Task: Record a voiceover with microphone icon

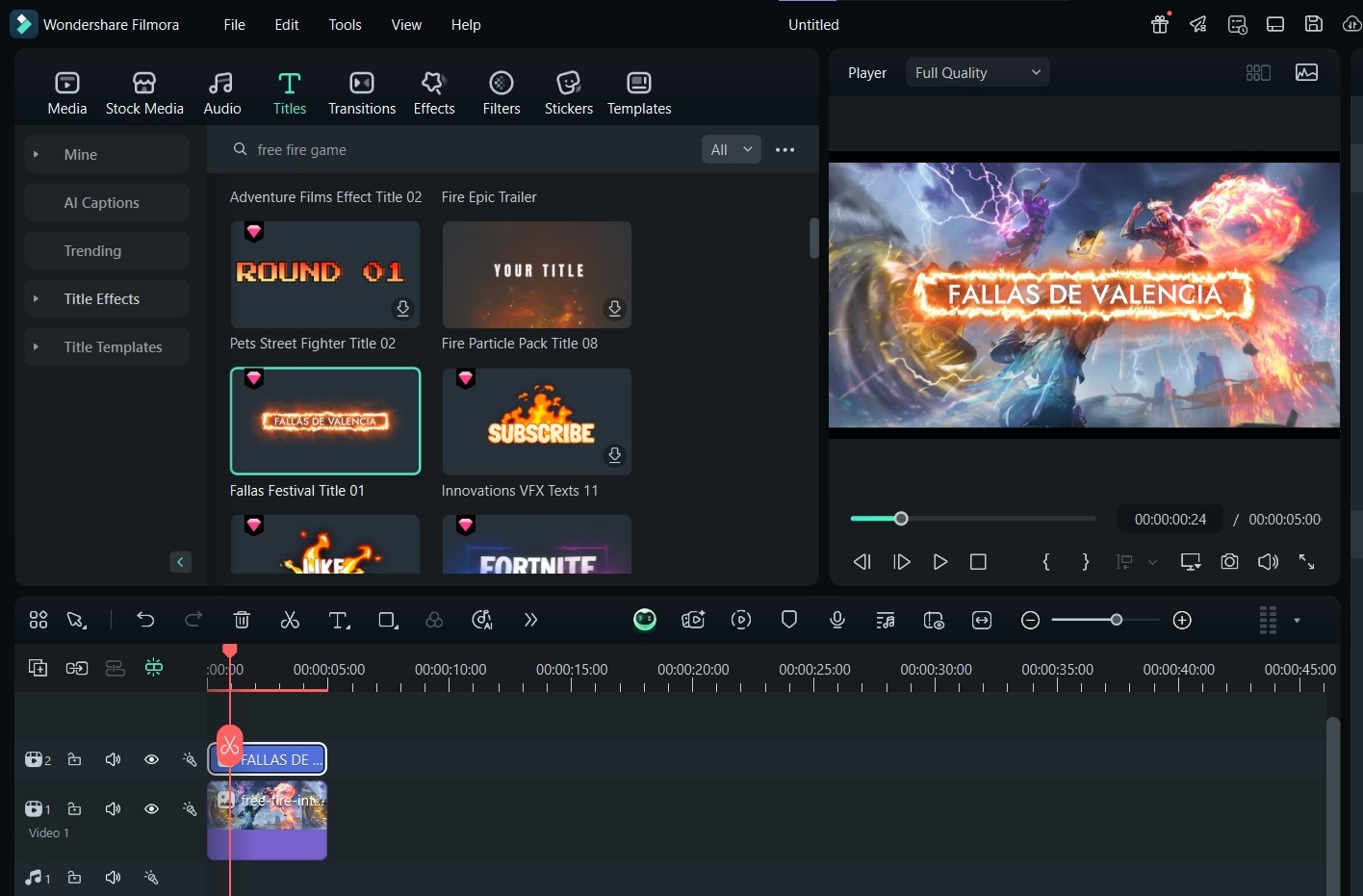Action: pyautogui.click(x=837, y=620)
